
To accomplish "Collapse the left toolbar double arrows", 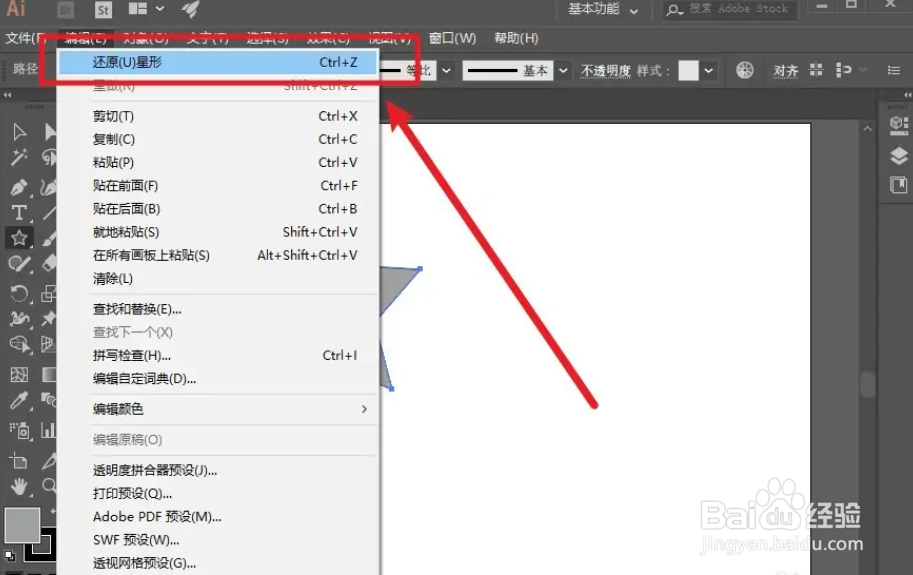I will (x=8, y=94).
